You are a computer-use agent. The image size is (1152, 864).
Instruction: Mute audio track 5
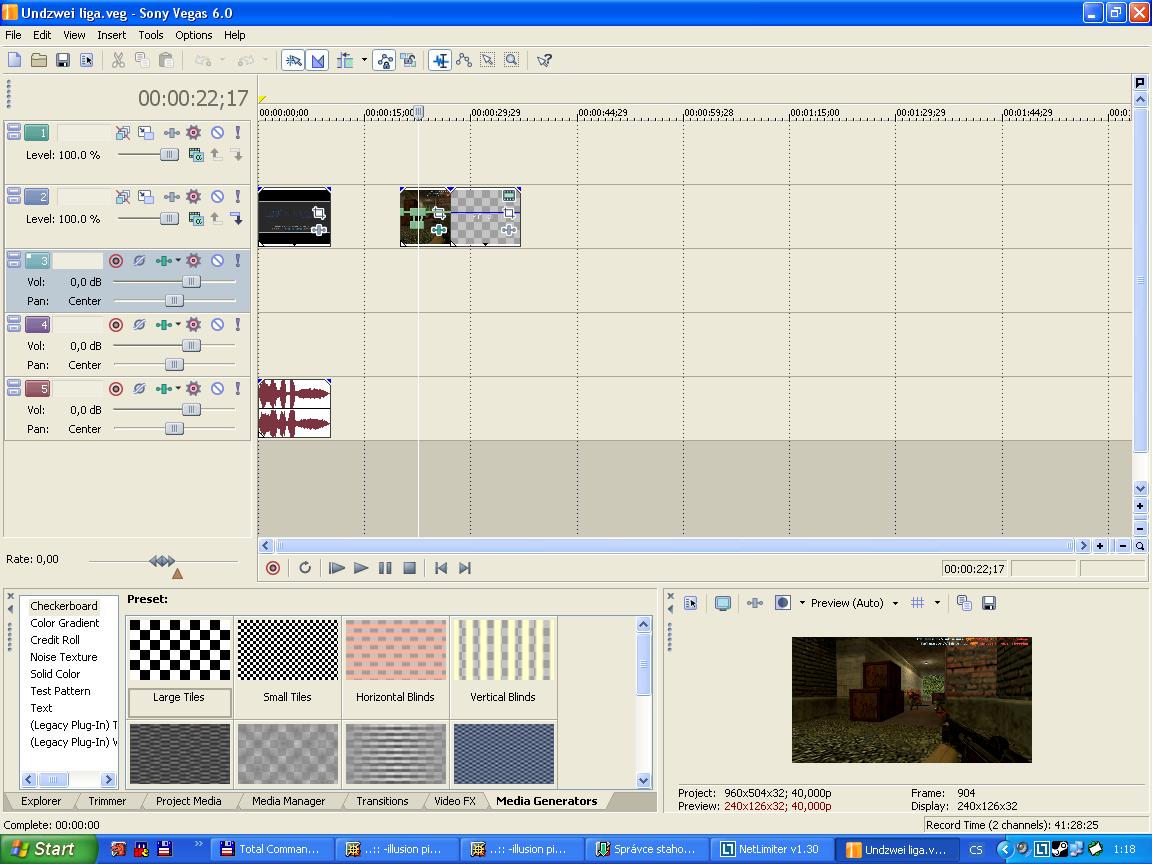click(x=217, y=389)
